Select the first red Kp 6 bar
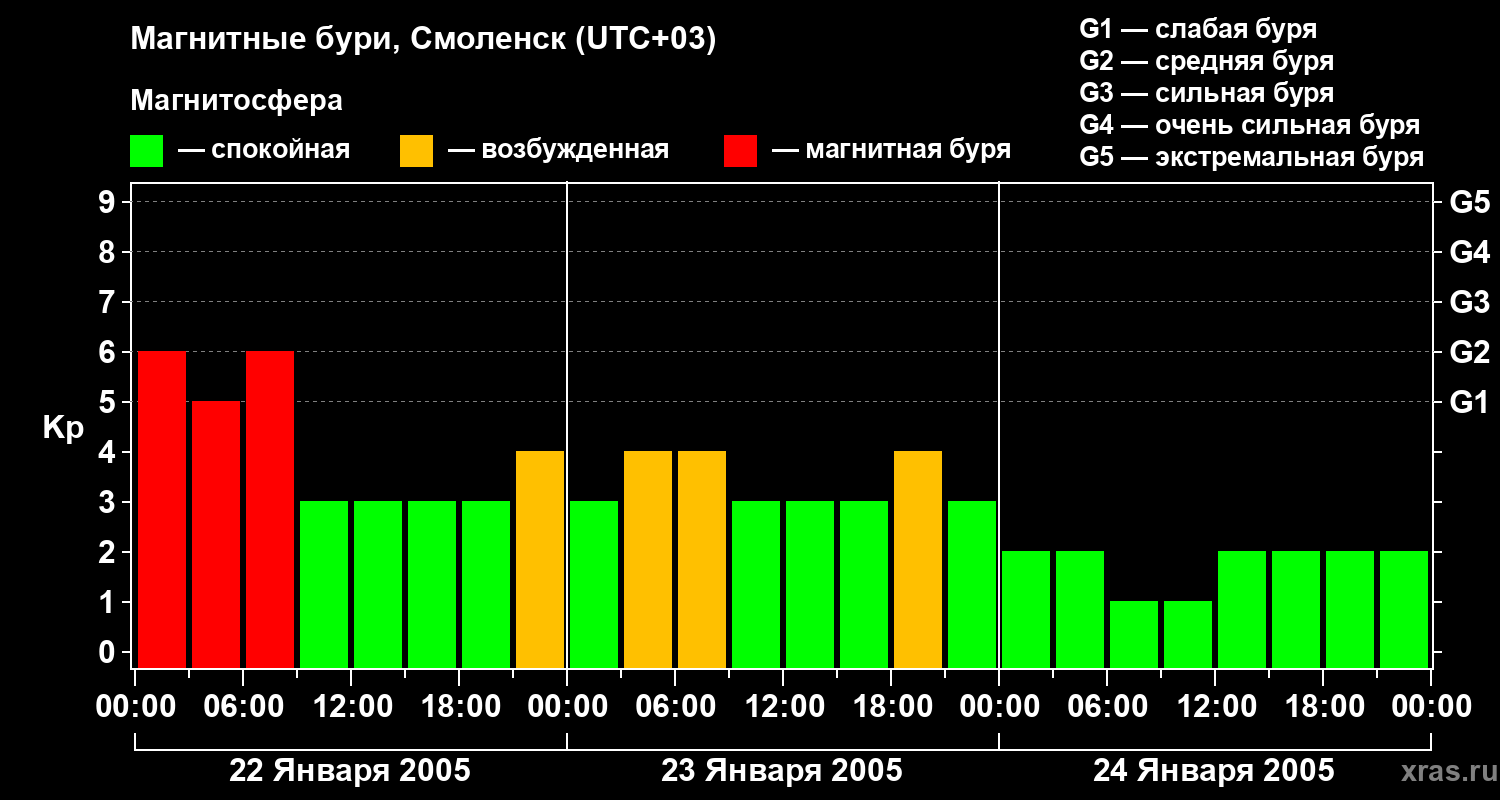 [162, 509]
